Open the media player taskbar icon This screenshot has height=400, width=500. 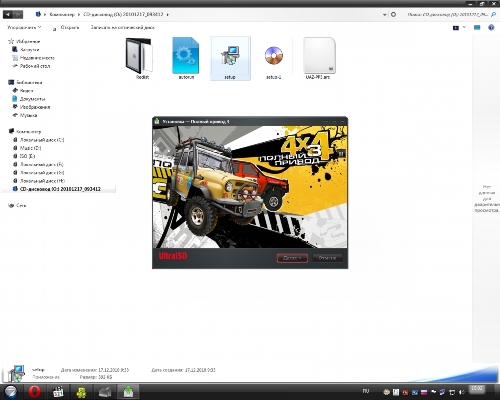click(x=58, y=392)
